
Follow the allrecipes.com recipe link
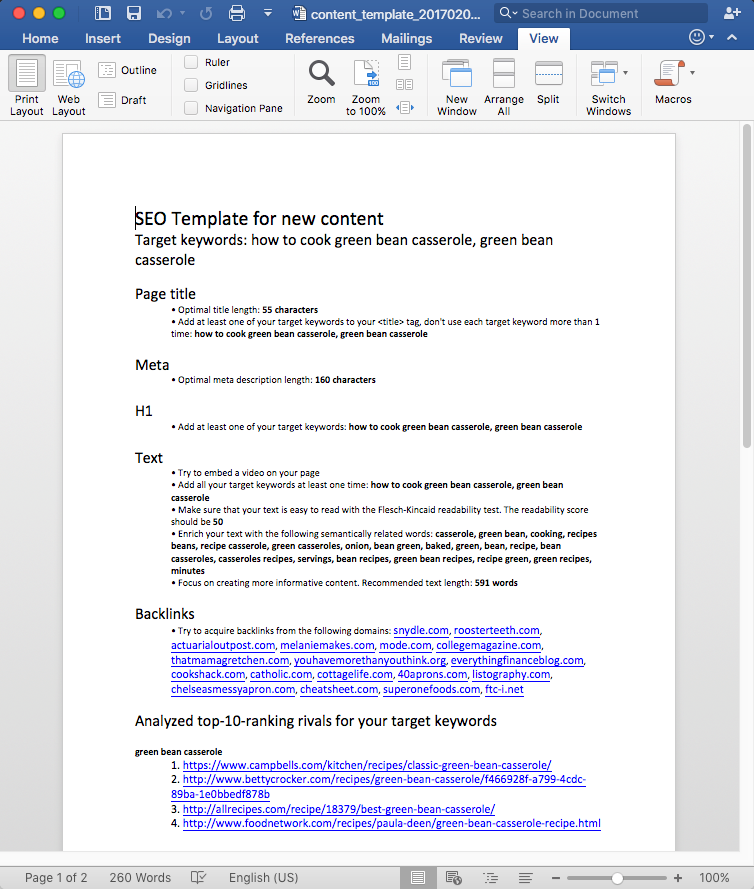click(339, 810)
